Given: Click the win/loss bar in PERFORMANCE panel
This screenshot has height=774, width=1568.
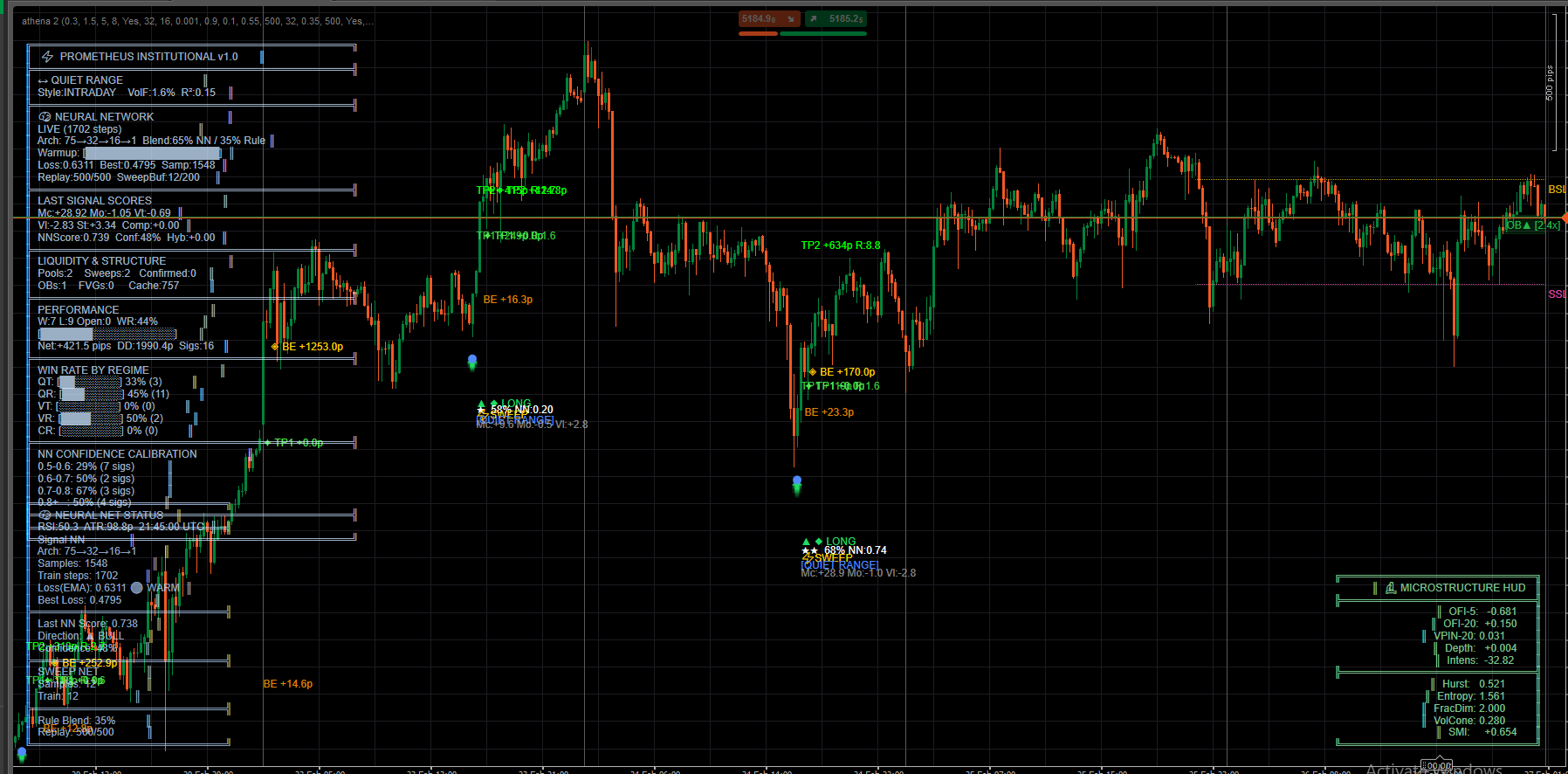Looking at the screenshot, I should 107,334.
